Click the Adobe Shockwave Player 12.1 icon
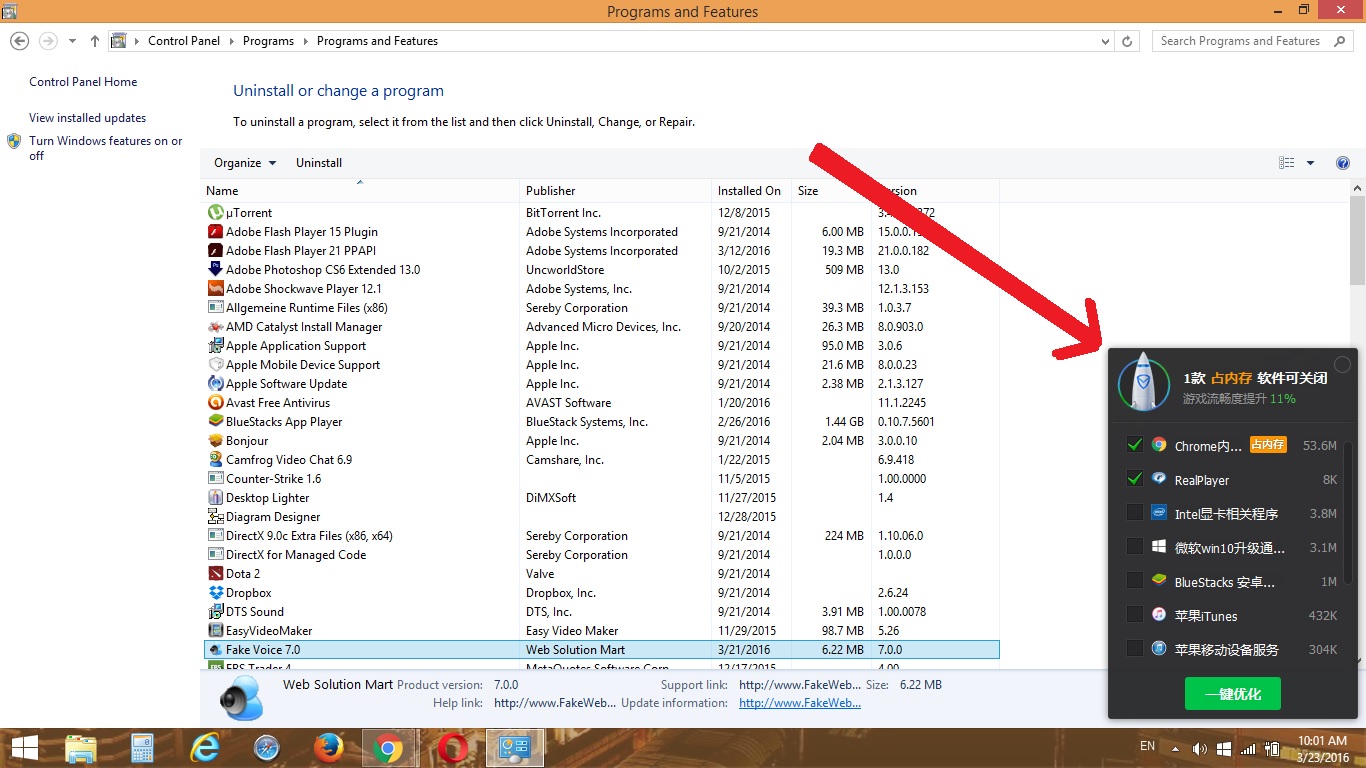Screen dimensions: 1366x768 (x=215, y=288)
